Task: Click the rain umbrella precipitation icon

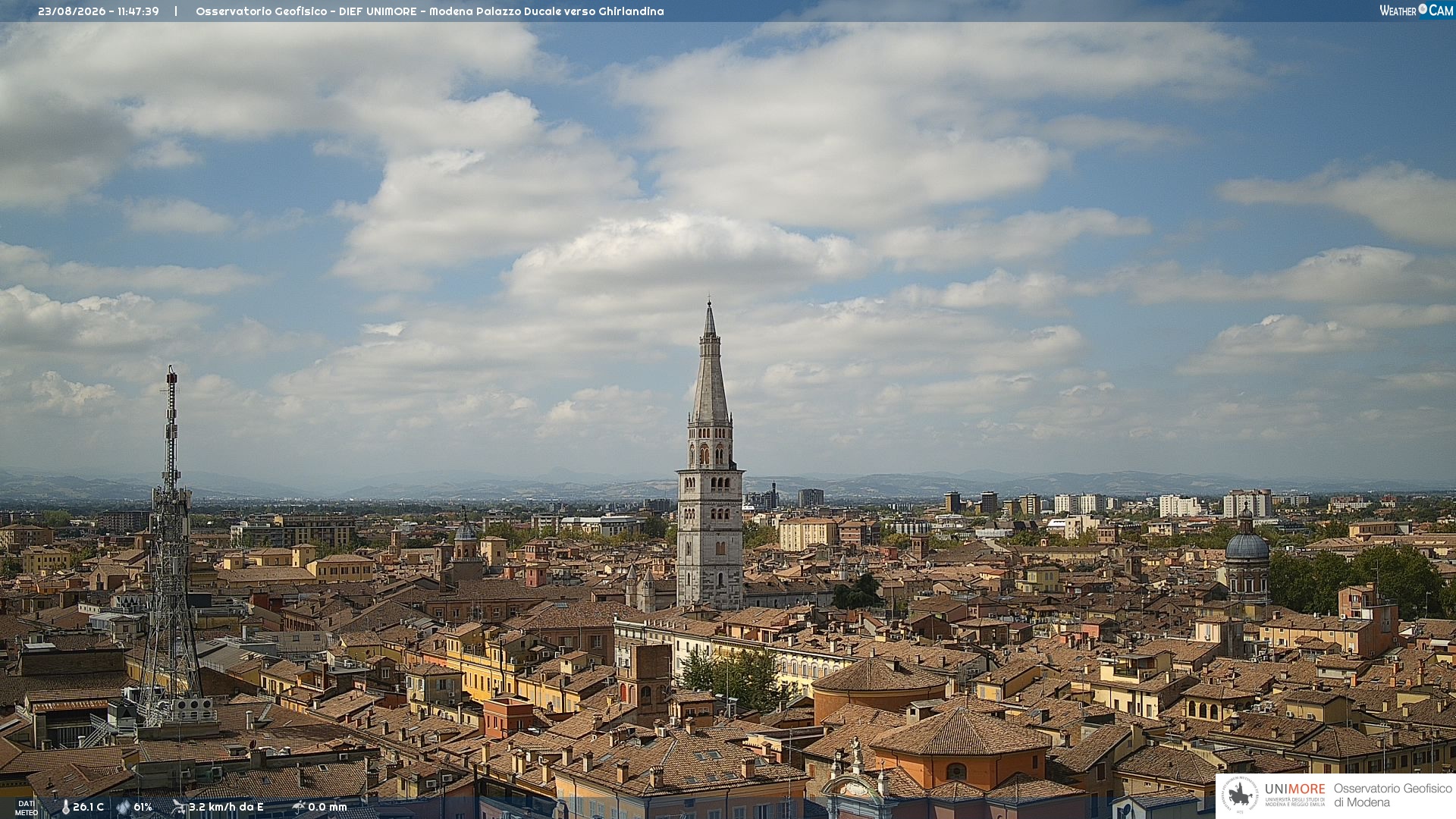Action: point(298,807)
